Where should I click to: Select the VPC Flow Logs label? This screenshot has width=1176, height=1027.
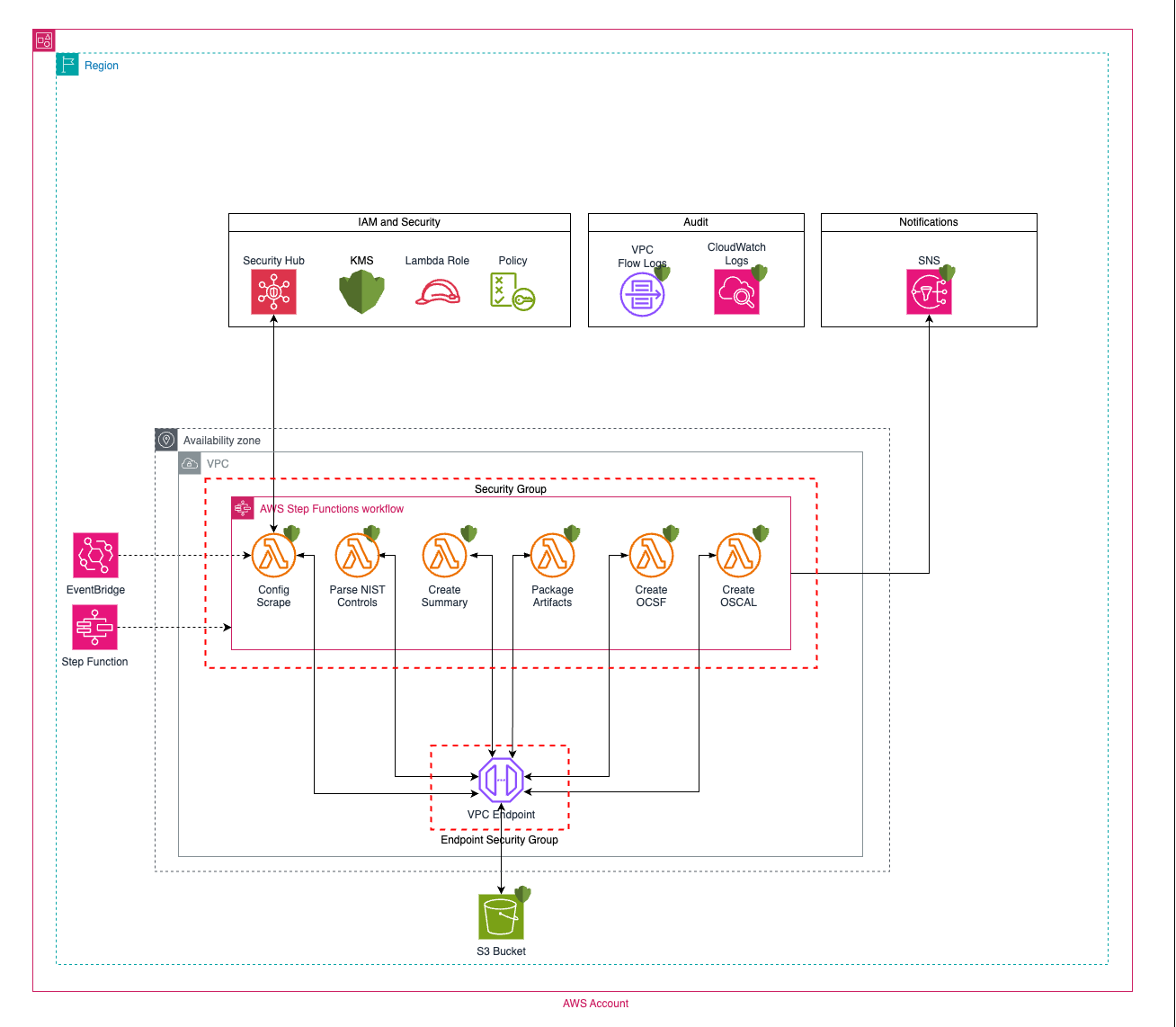tap(642, 256)
